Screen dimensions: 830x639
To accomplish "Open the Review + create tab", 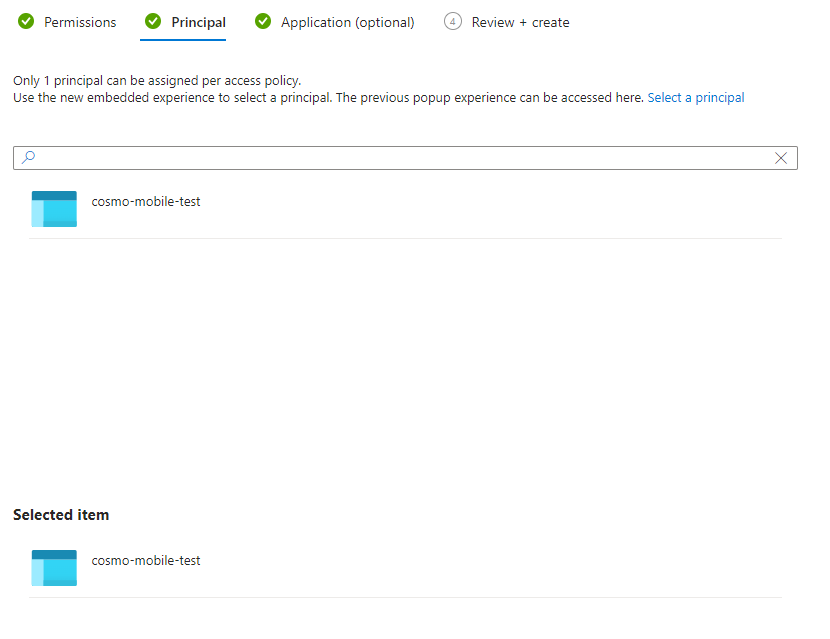I will pos(520,22).
